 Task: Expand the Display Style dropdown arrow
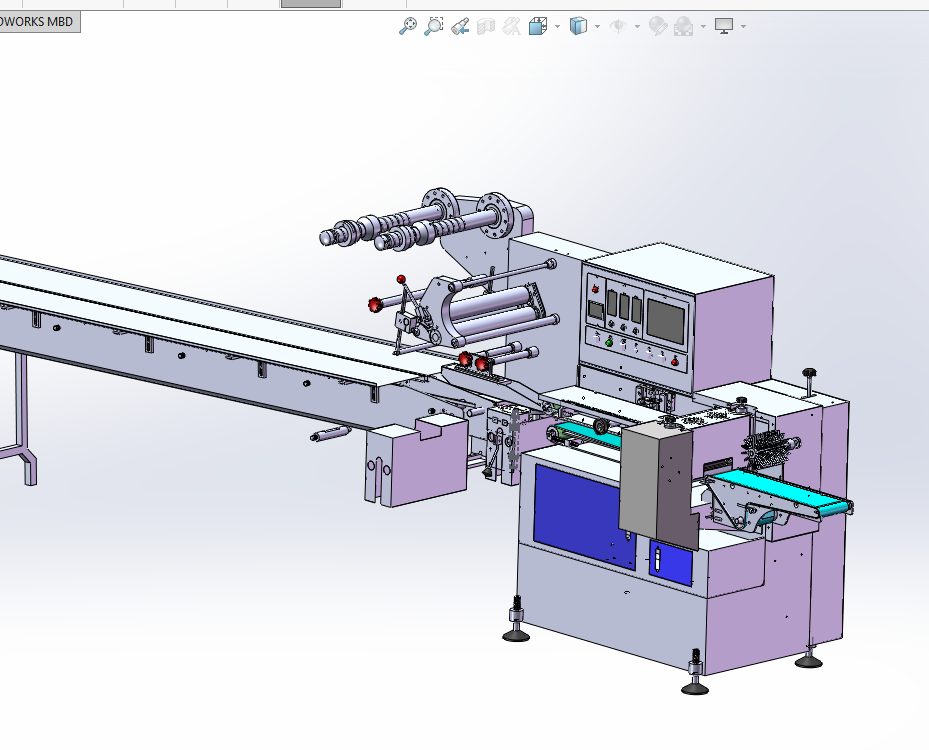click(x=597, y=27)
